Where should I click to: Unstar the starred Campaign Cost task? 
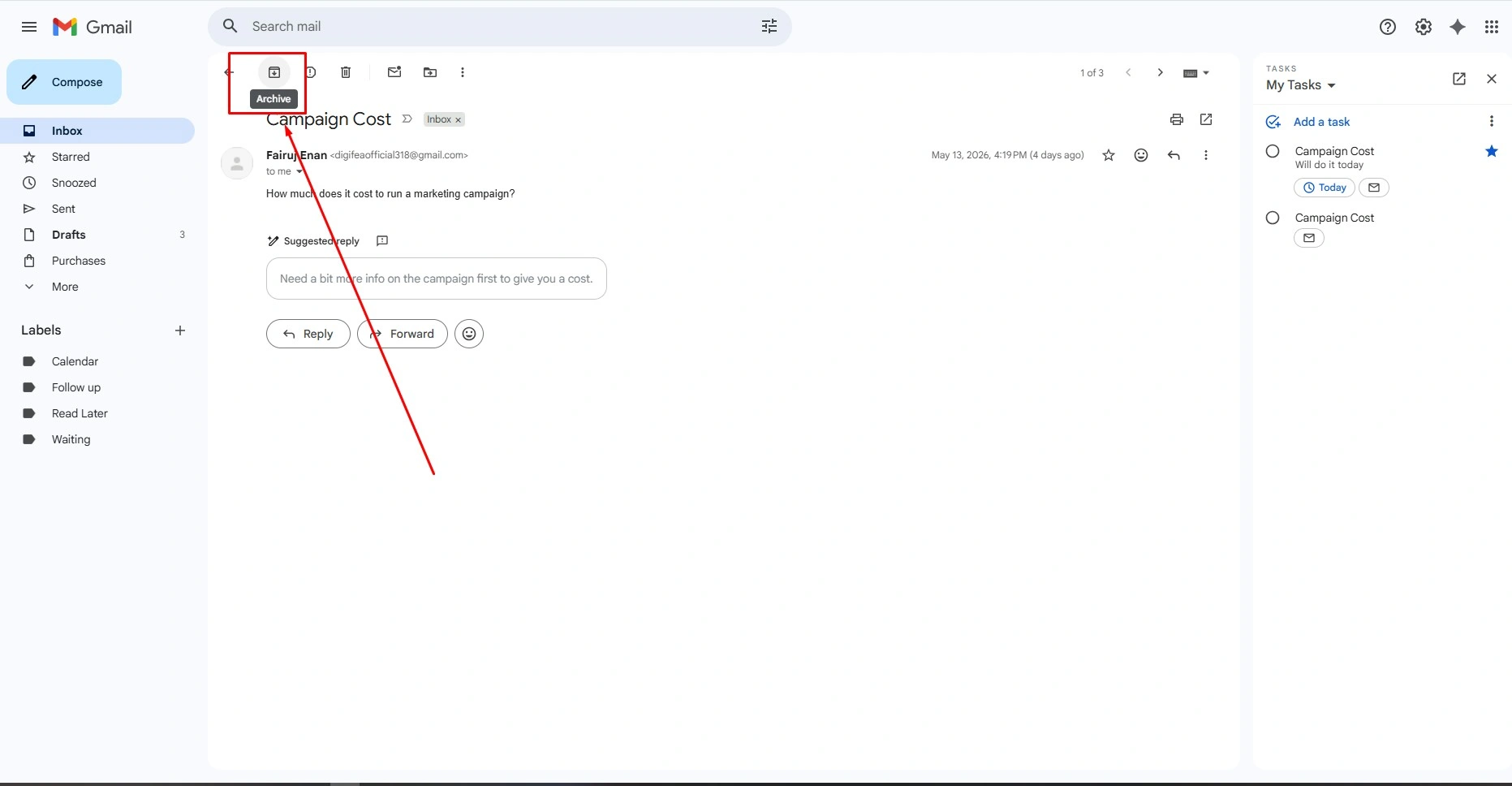coord(1492,151)
